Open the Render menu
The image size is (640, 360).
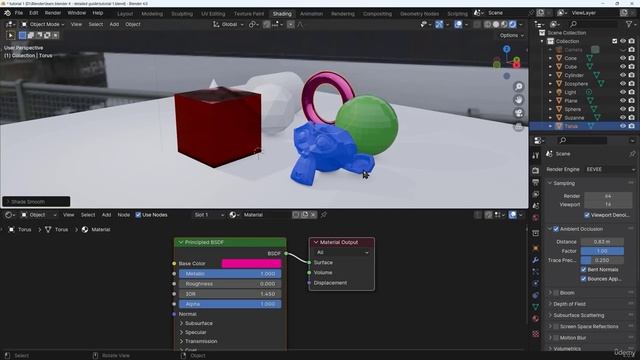pyautogui.click(x=53, y=13)
